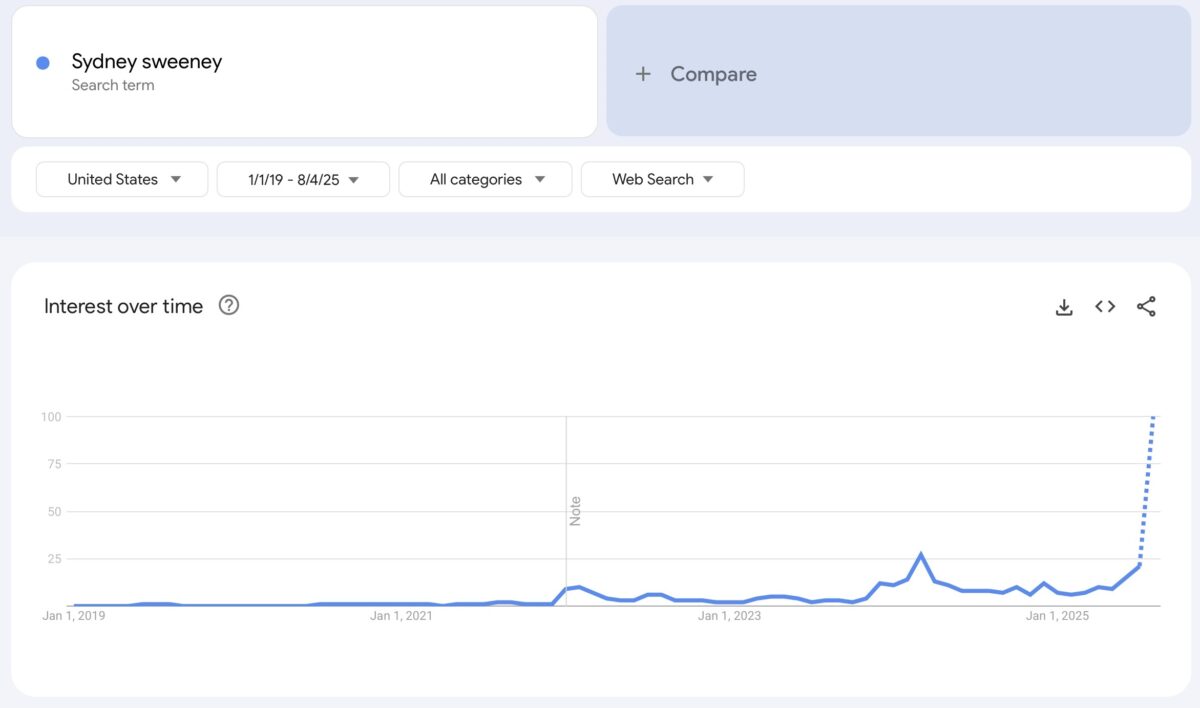Open the Interest over time help tooltip
Image resolution: width=1200 pixels, height=708 pixels.
pos(228,305)
